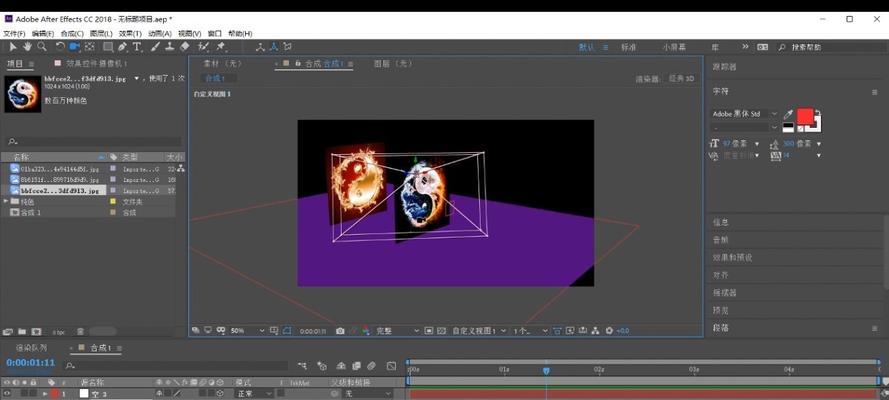Open the 合成(C) menu

click(72, 33)
